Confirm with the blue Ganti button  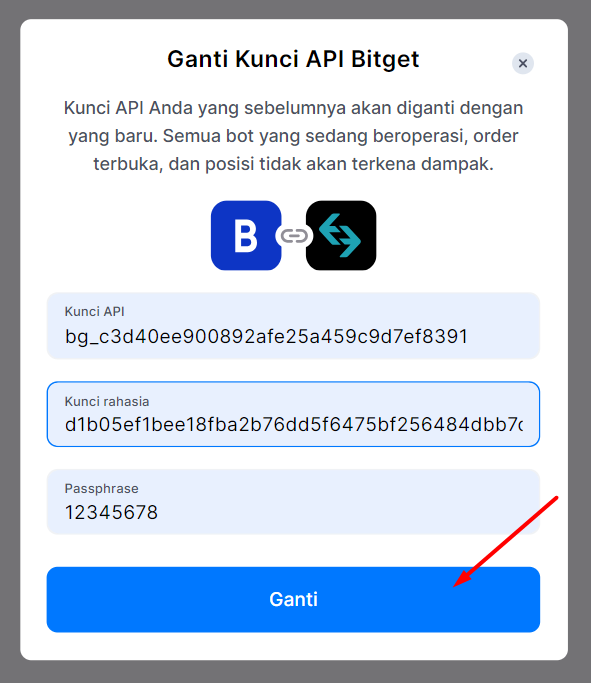click(293, 599)
